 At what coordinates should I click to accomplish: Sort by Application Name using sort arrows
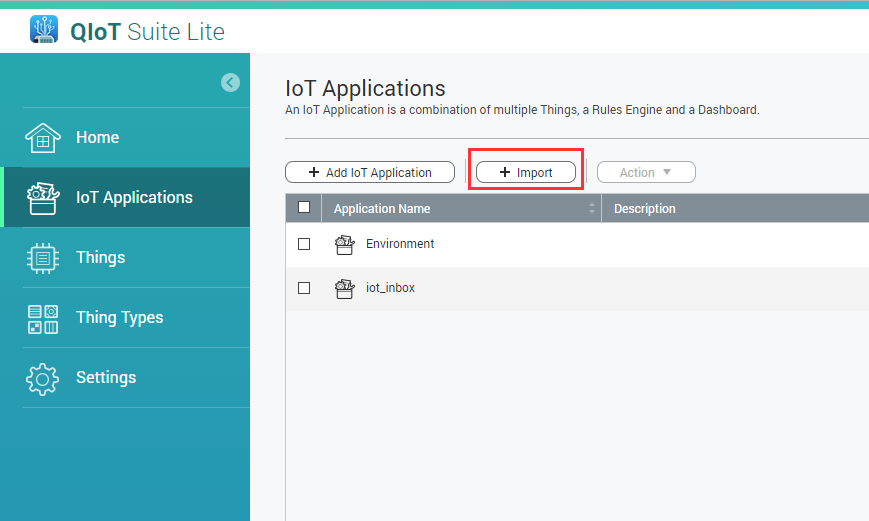pos(592,208)
